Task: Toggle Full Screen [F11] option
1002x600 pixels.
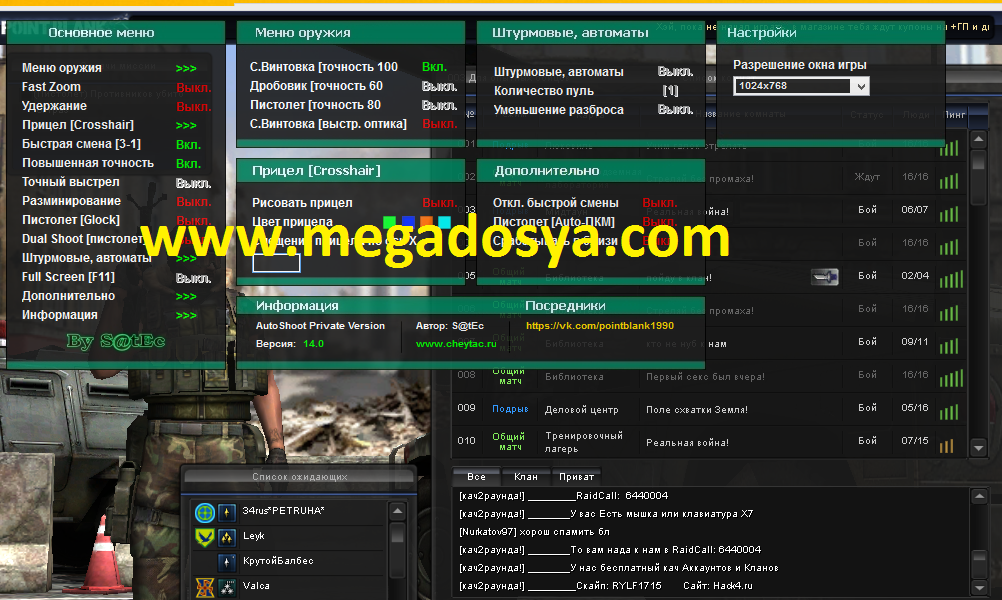Action: tap(194, 278)
